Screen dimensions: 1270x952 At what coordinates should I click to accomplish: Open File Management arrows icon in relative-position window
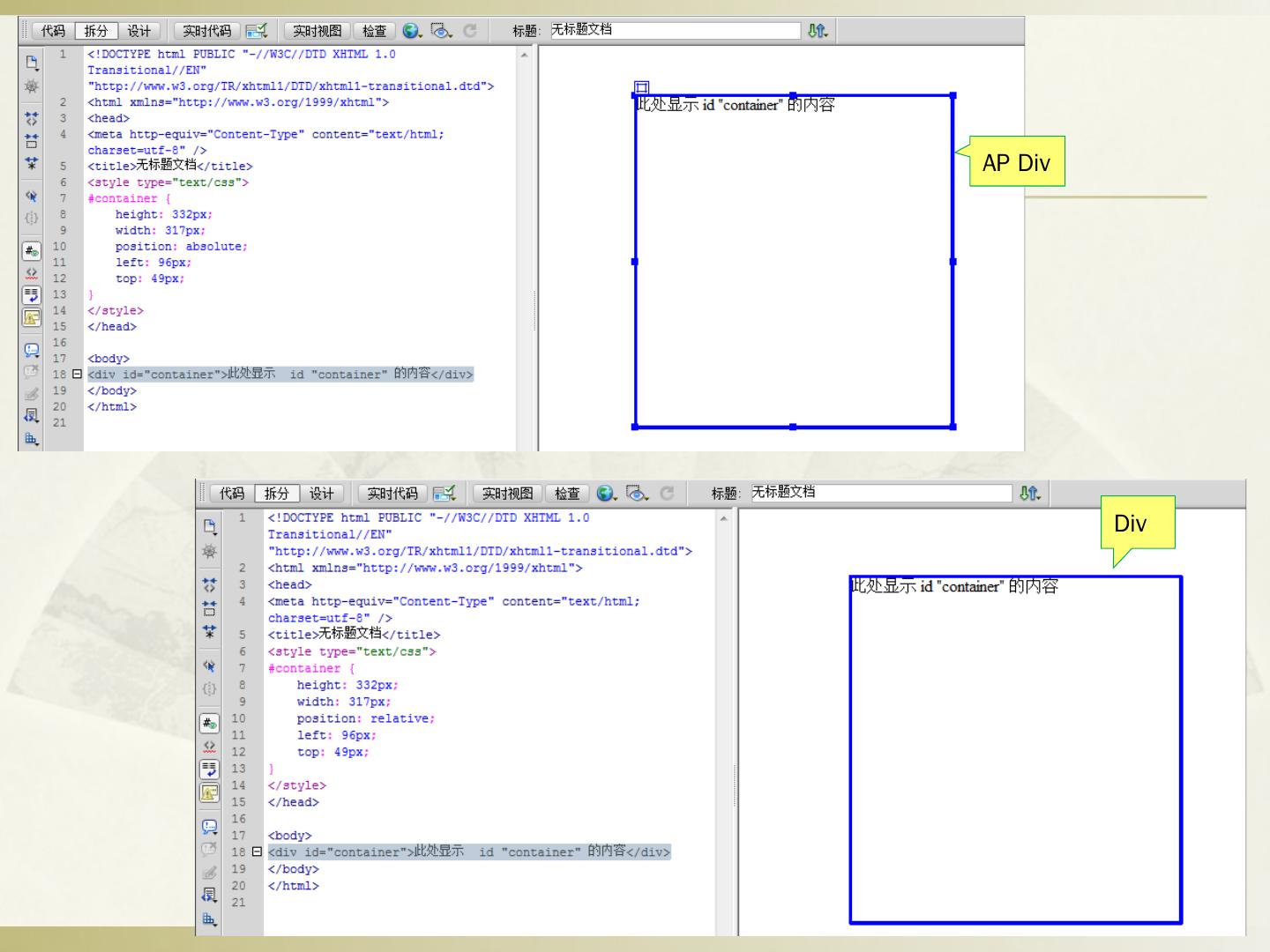[1029, 494]
